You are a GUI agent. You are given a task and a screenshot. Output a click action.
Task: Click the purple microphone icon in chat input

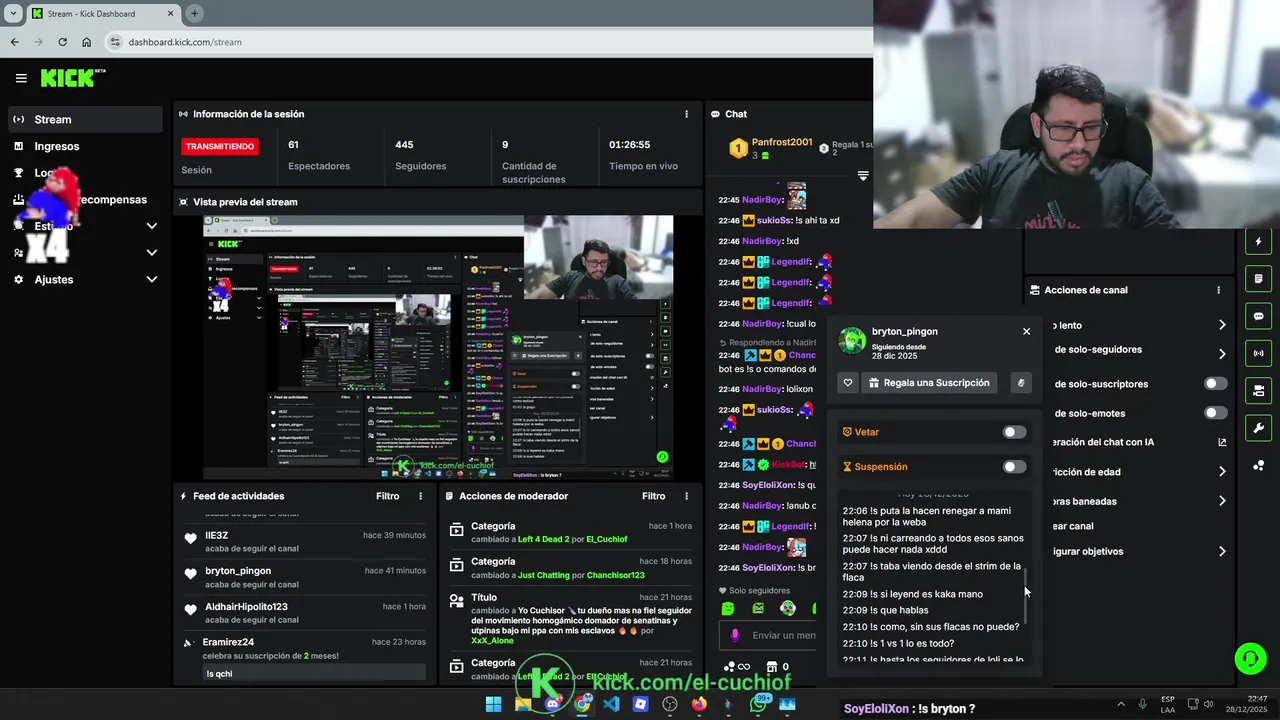click(x=735, y=635)
